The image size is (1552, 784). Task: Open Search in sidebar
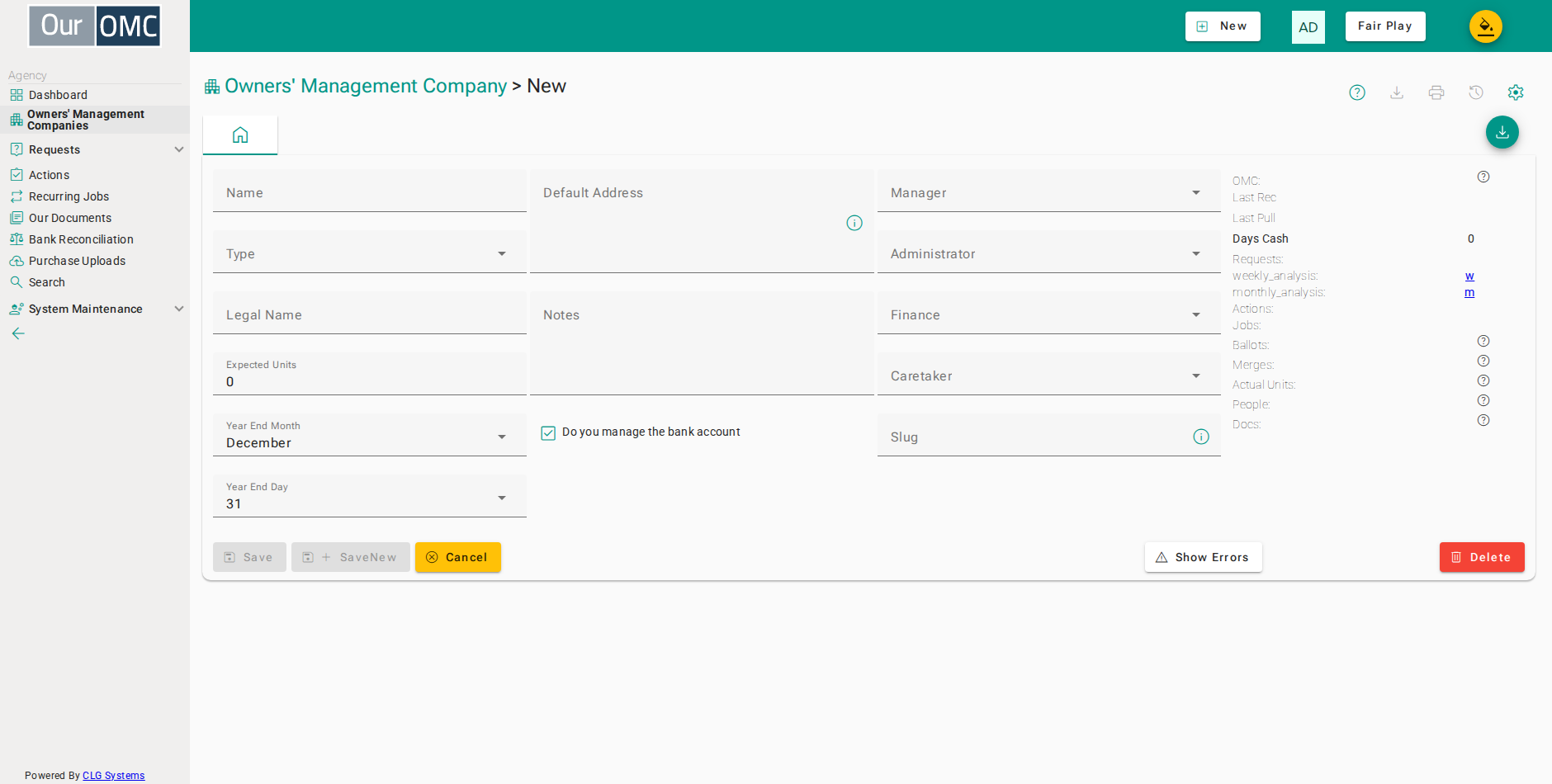pos(95,282)
